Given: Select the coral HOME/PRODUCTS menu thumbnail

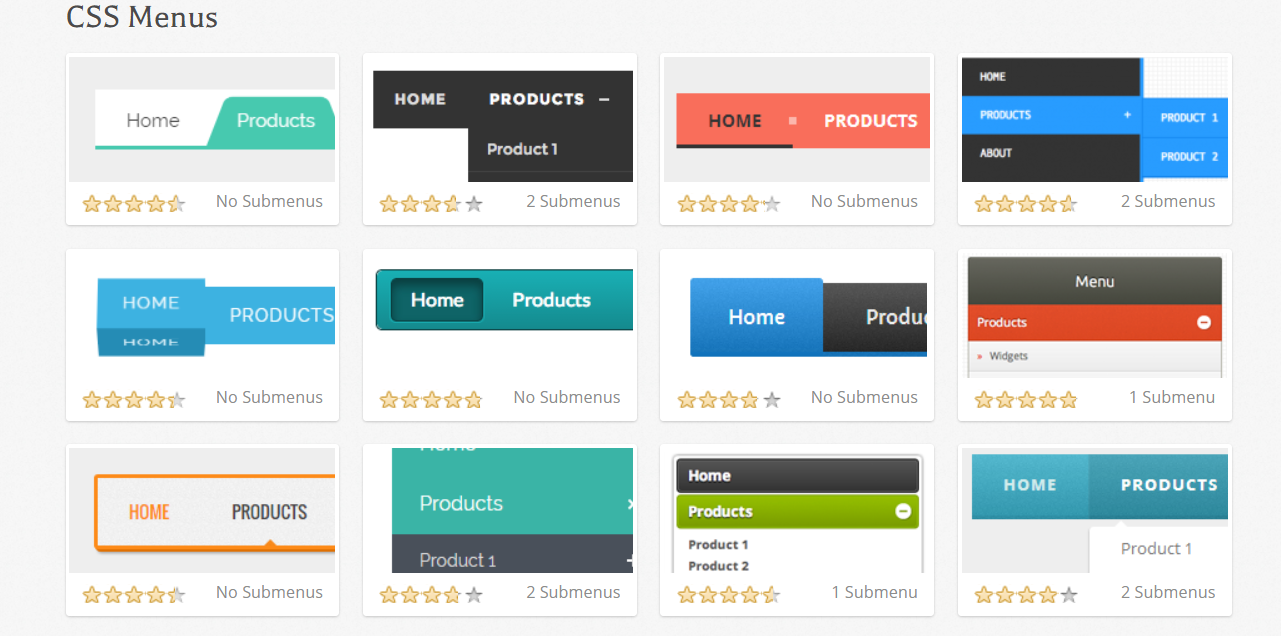Looking at the screenshot, I should pyautogui.click(x=797, y=120).
